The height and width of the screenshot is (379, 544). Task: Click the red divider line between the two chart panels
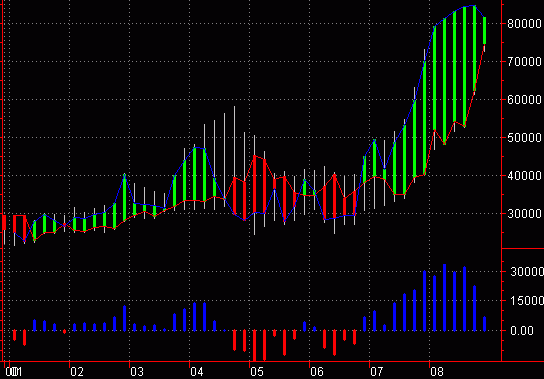[x=523, y=249]
